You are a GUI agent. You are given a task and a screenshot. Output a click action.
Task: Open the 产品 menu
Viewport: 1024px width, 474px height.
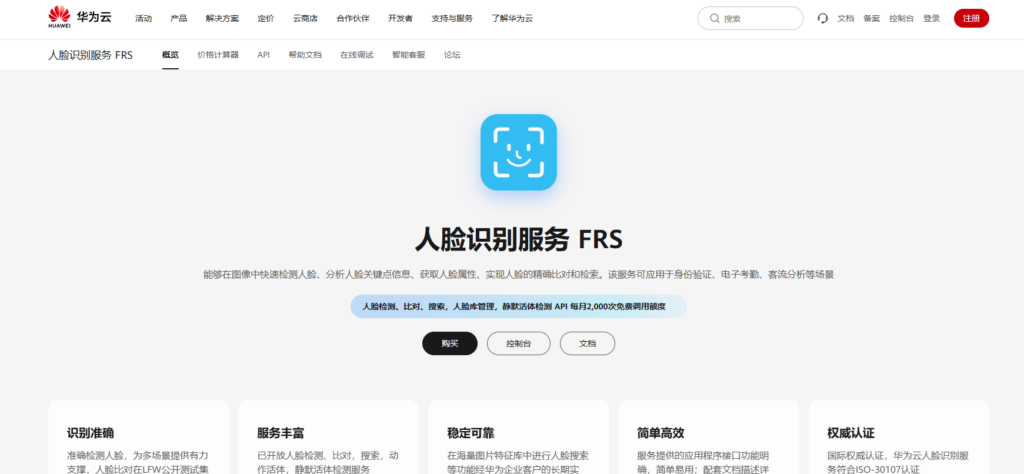[x=178, y=18]
